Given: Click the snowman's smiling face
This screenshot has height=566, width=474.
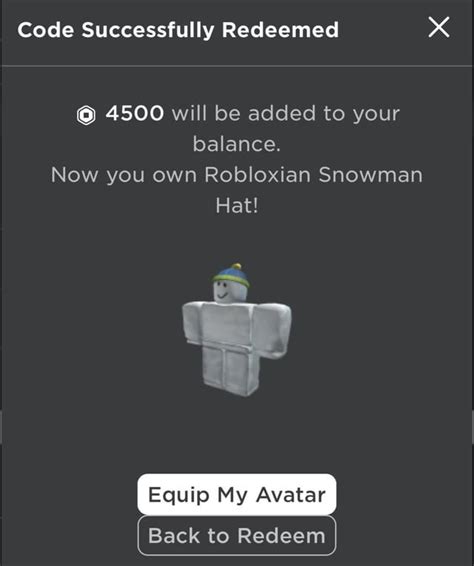Looking at the screenshot, I should pyautogui.click(x=227, y=292).
